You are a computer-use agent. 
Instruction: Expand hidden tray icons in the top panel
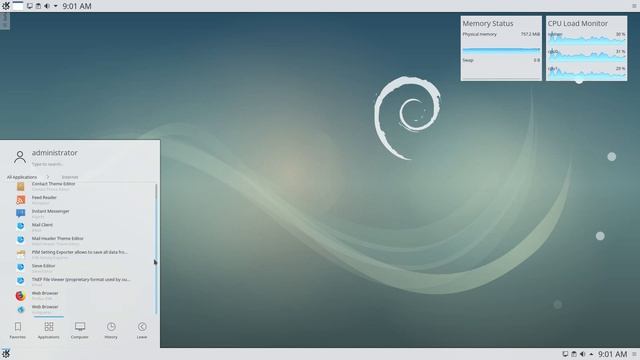56,6
